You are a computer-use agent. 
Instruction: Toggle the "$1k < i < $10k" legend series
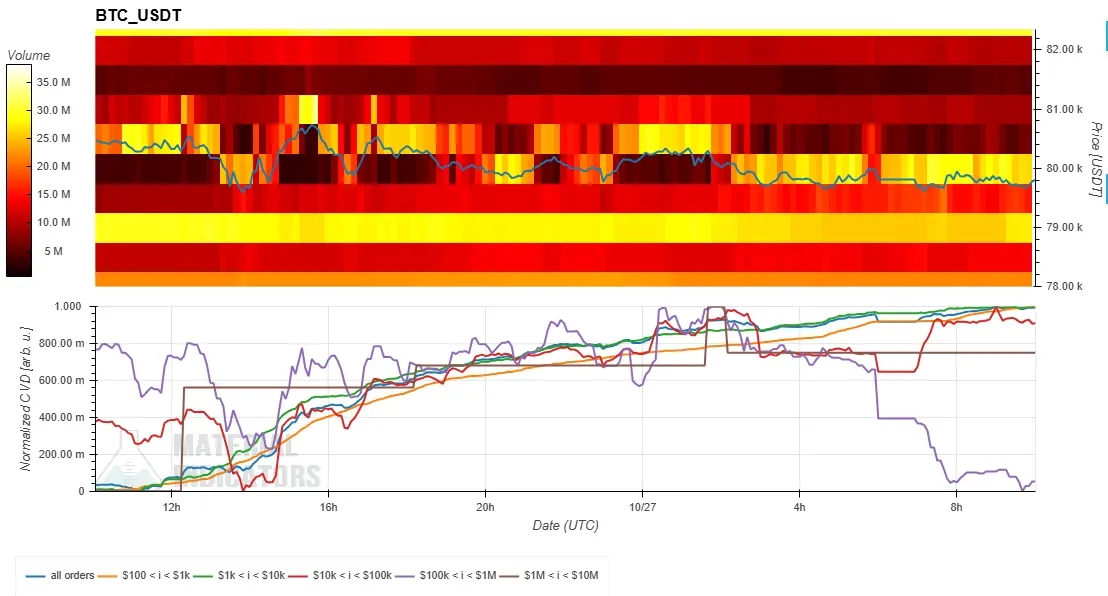pos(251,575)
